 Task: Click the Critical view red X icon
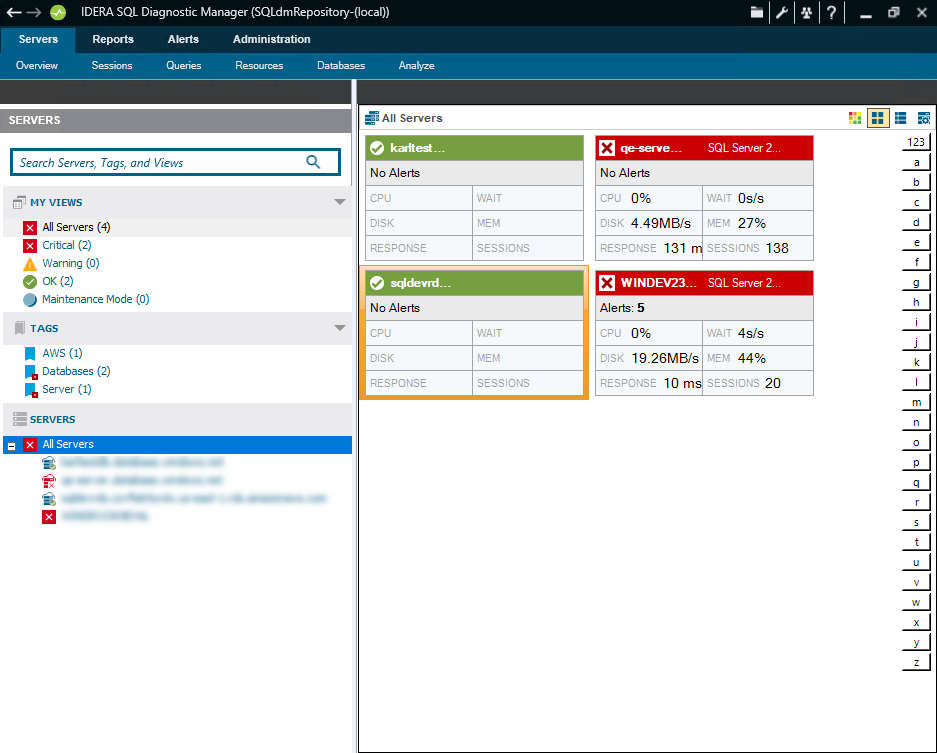[30, 246]
